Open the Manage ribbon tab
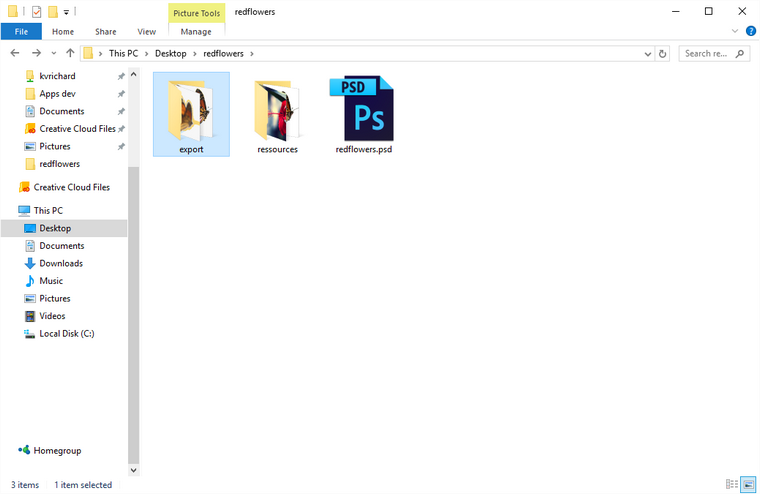Viewport: 760px width, 494px height. click(196, 32)
